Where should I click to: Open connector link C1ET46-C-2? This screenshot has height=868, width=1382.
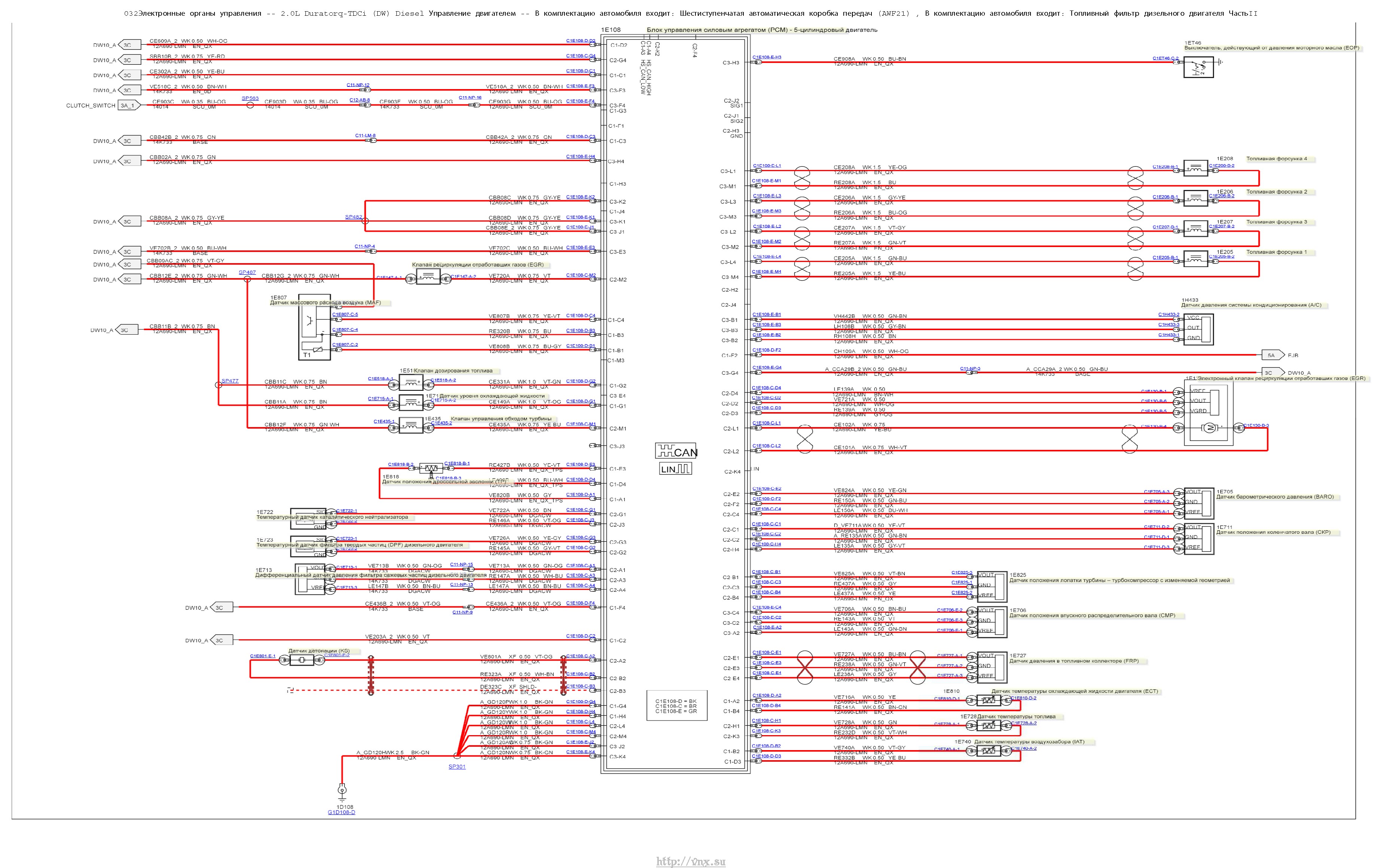coord(1166,58)
